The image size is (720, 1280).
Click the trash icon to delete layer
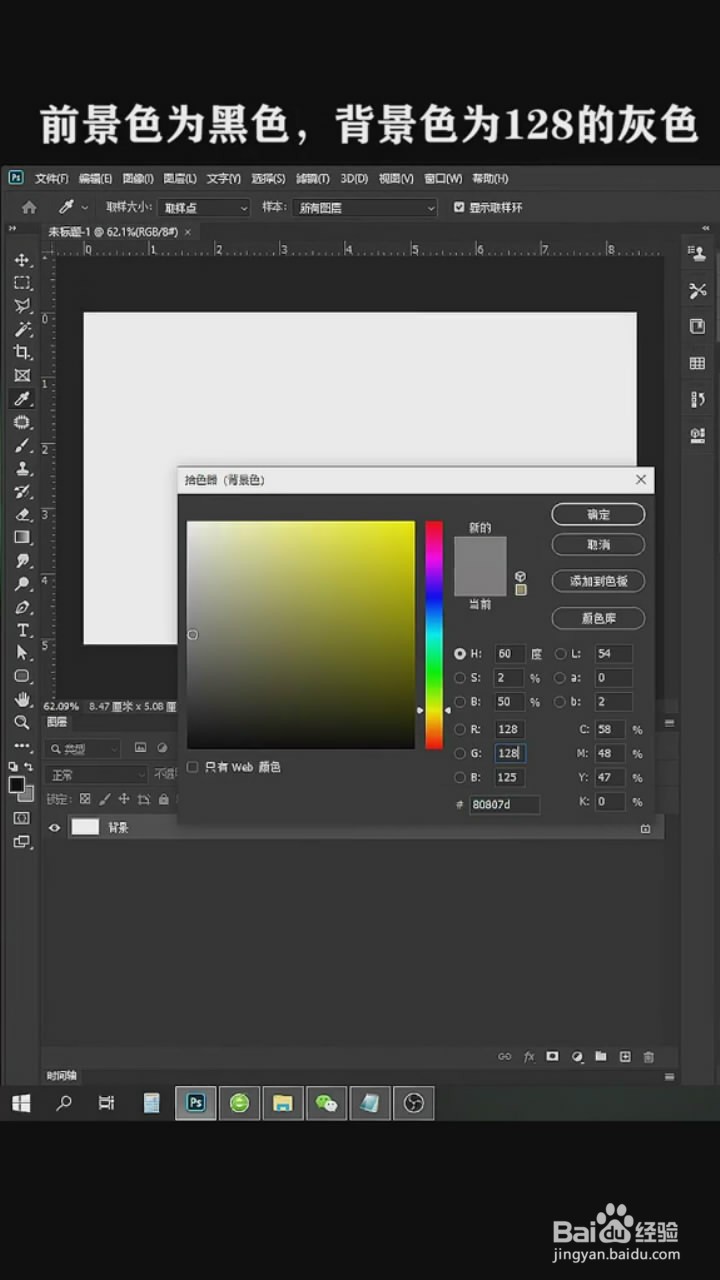(x=648, y=1056)
